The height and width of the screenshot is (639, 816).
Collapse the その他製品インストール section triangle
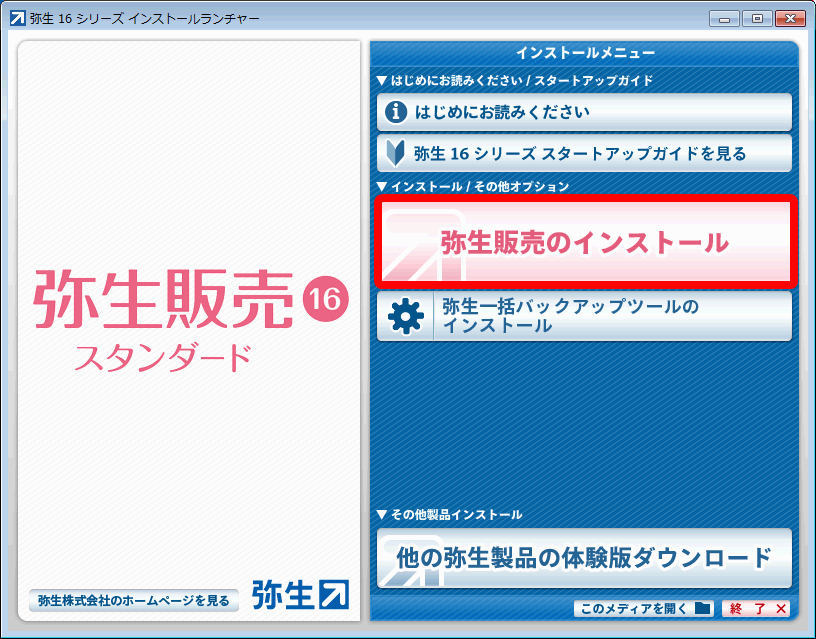click(381, 515)
